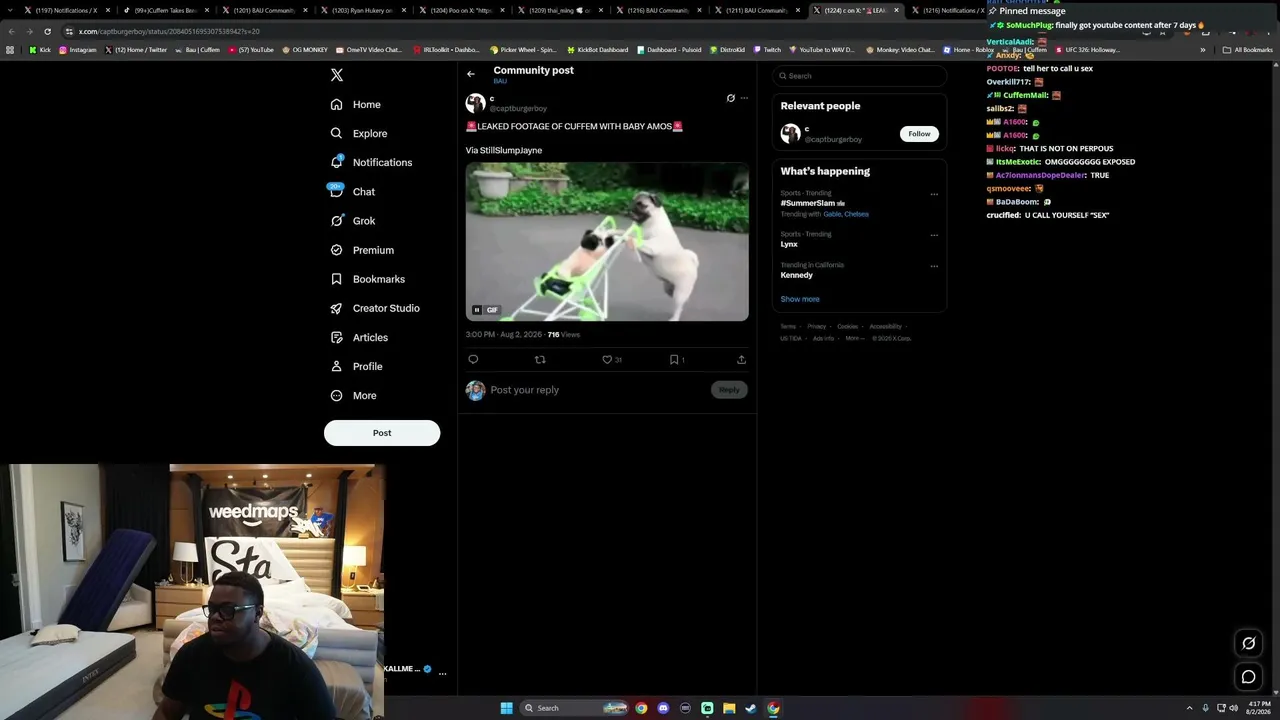The height and width of the screenshot is (720, 1280).
Task: Open the Kennedy trend
Action: tap(797, 275)
